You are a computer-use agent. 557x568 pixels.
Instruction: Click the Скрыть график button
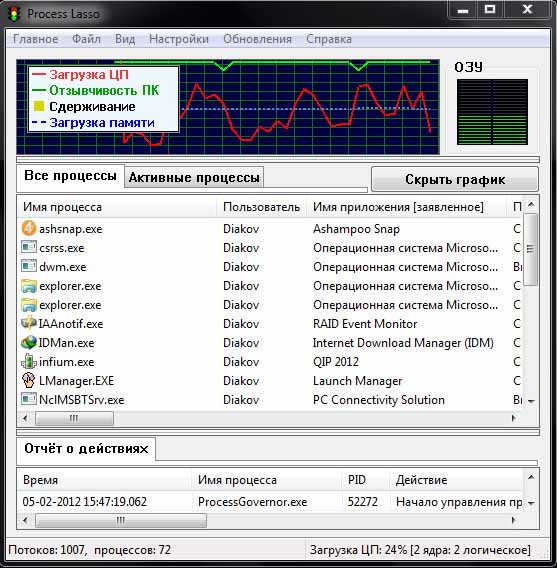pos(455,179)
